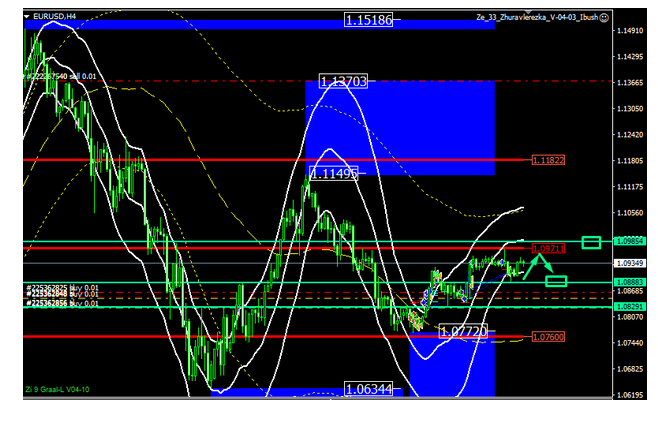Click the red 1.11822 price tag

coord(548,160)
